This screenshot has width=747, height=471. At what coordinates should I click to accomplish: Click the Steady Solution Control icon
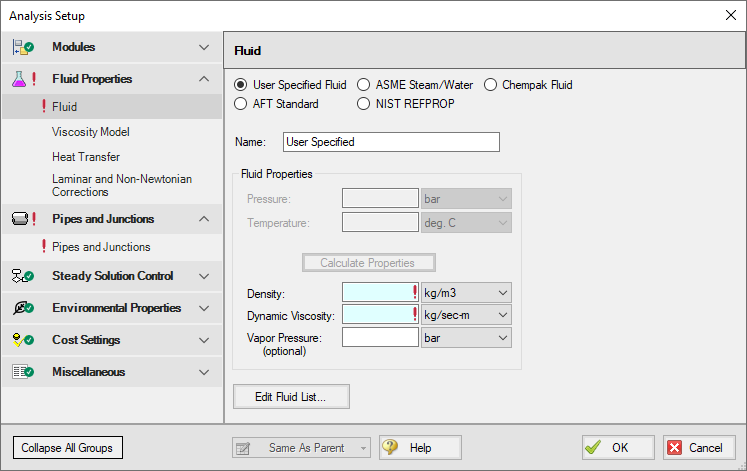click(22, 276)
